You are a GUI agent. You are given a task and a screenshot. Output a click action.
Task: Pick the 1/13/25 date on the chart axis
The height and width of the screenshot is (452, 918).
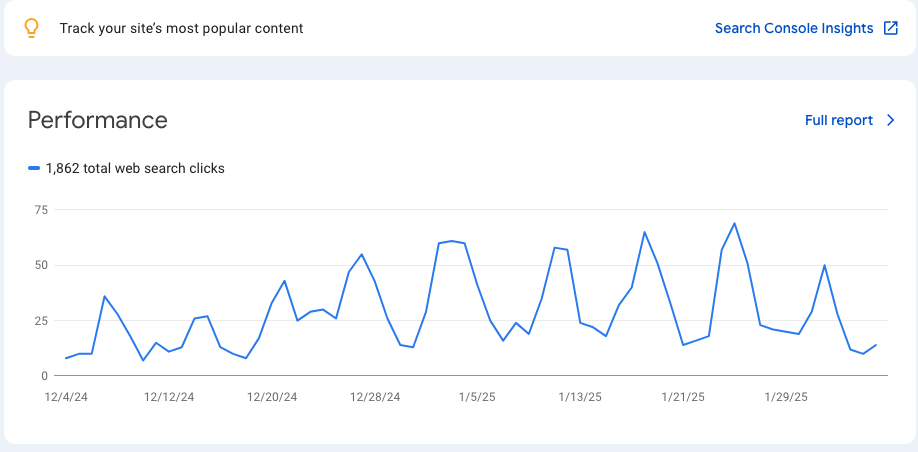pos(580,397)
